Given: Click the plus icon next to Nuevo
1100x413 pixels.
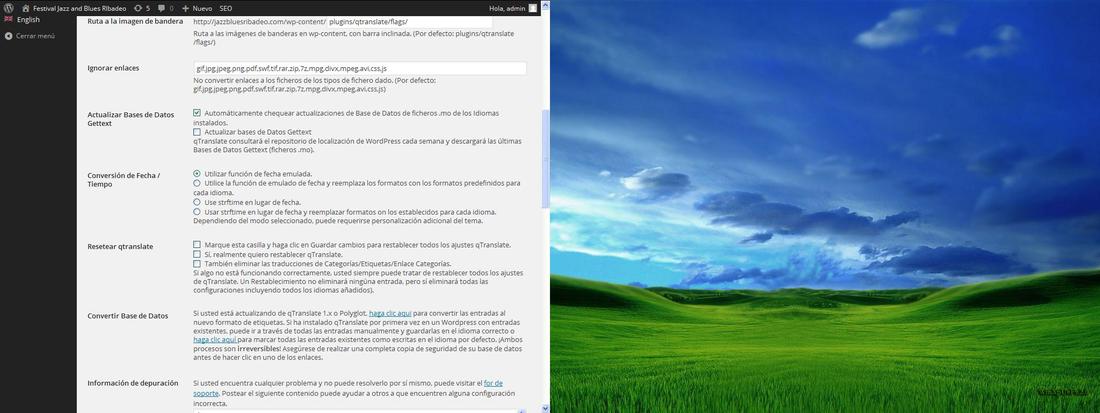Looking at the screenshot, I should [185, 8].
